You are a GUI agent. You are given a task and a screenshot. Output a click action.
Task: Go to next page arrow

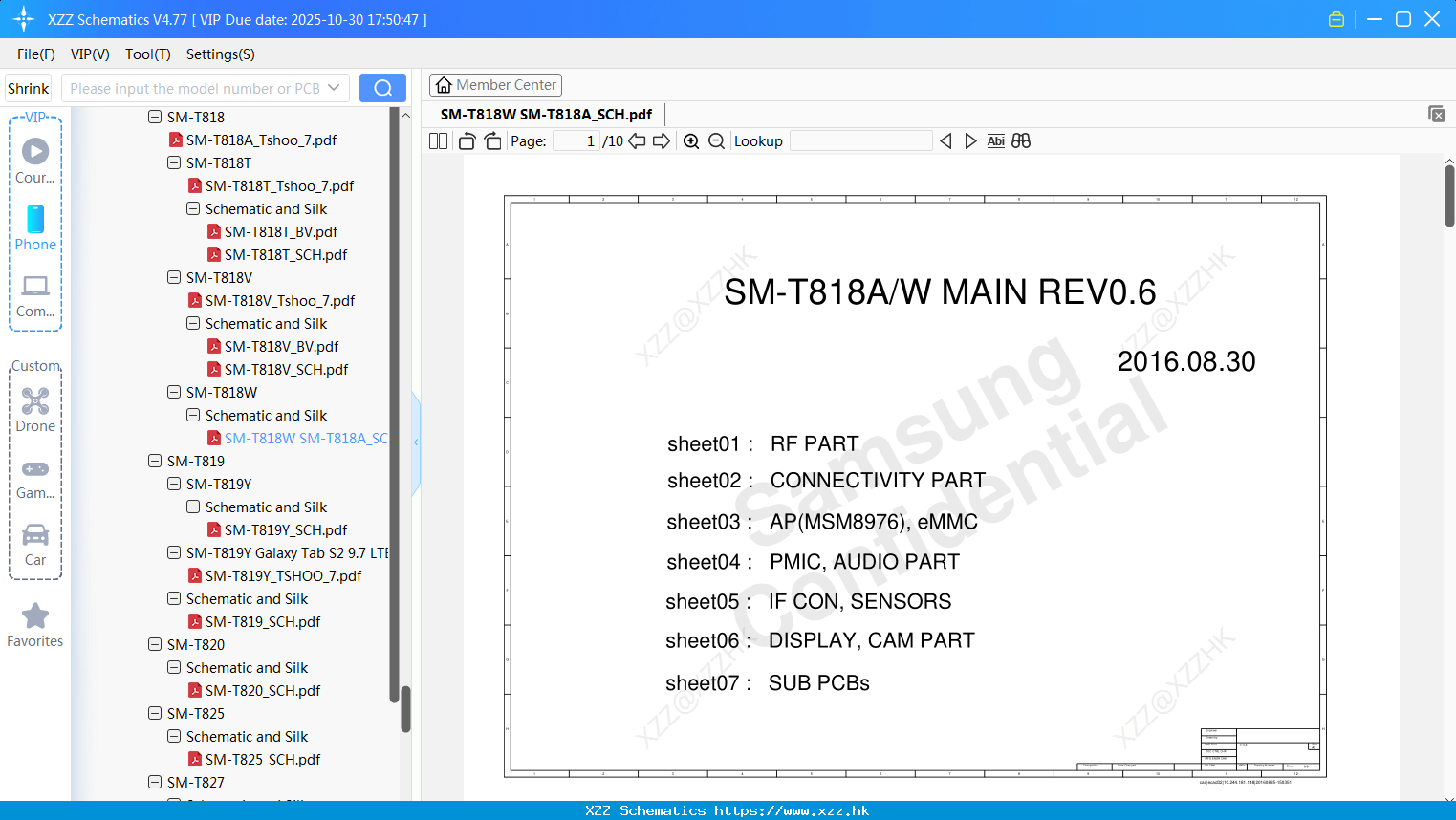click(x=662, y=141)
